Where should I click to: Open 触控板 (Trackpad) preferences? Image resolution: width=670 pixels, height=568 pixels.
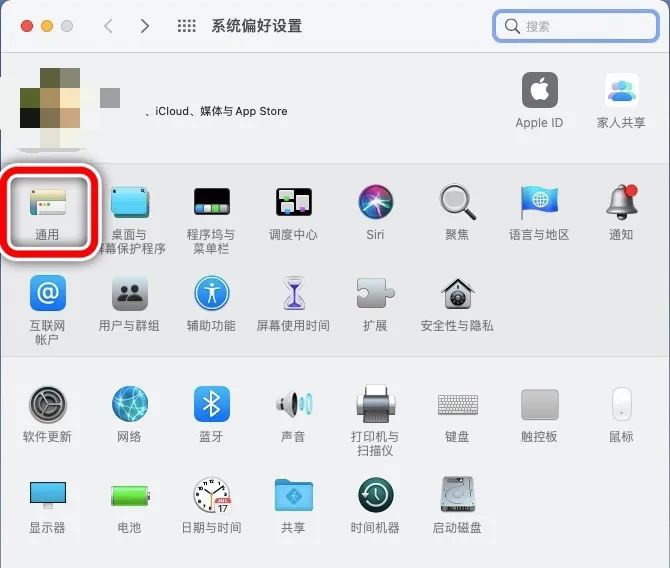tap(539, 415)
